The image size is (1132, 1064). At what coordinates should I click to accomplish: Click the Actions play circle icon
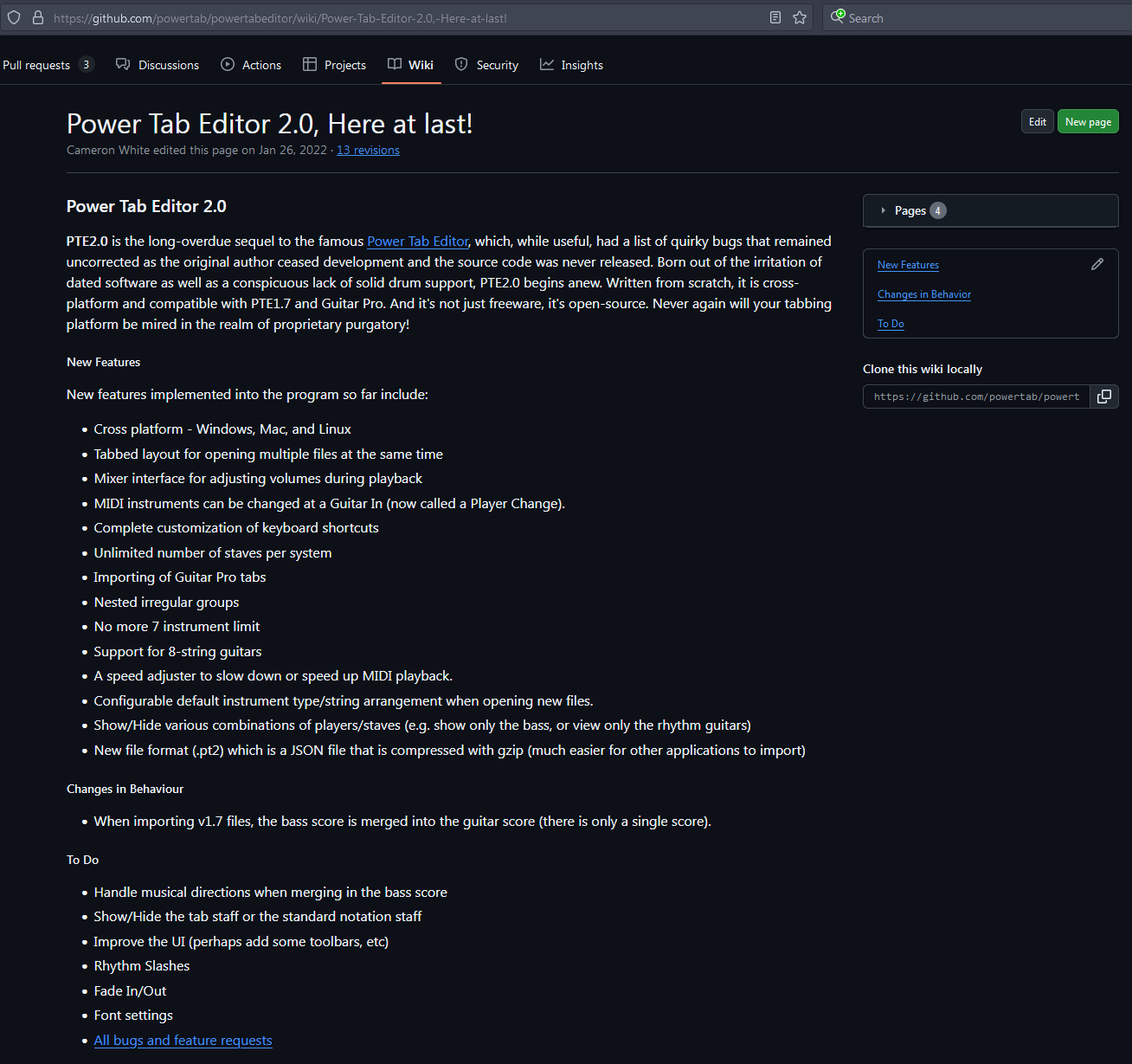point(228,64)
